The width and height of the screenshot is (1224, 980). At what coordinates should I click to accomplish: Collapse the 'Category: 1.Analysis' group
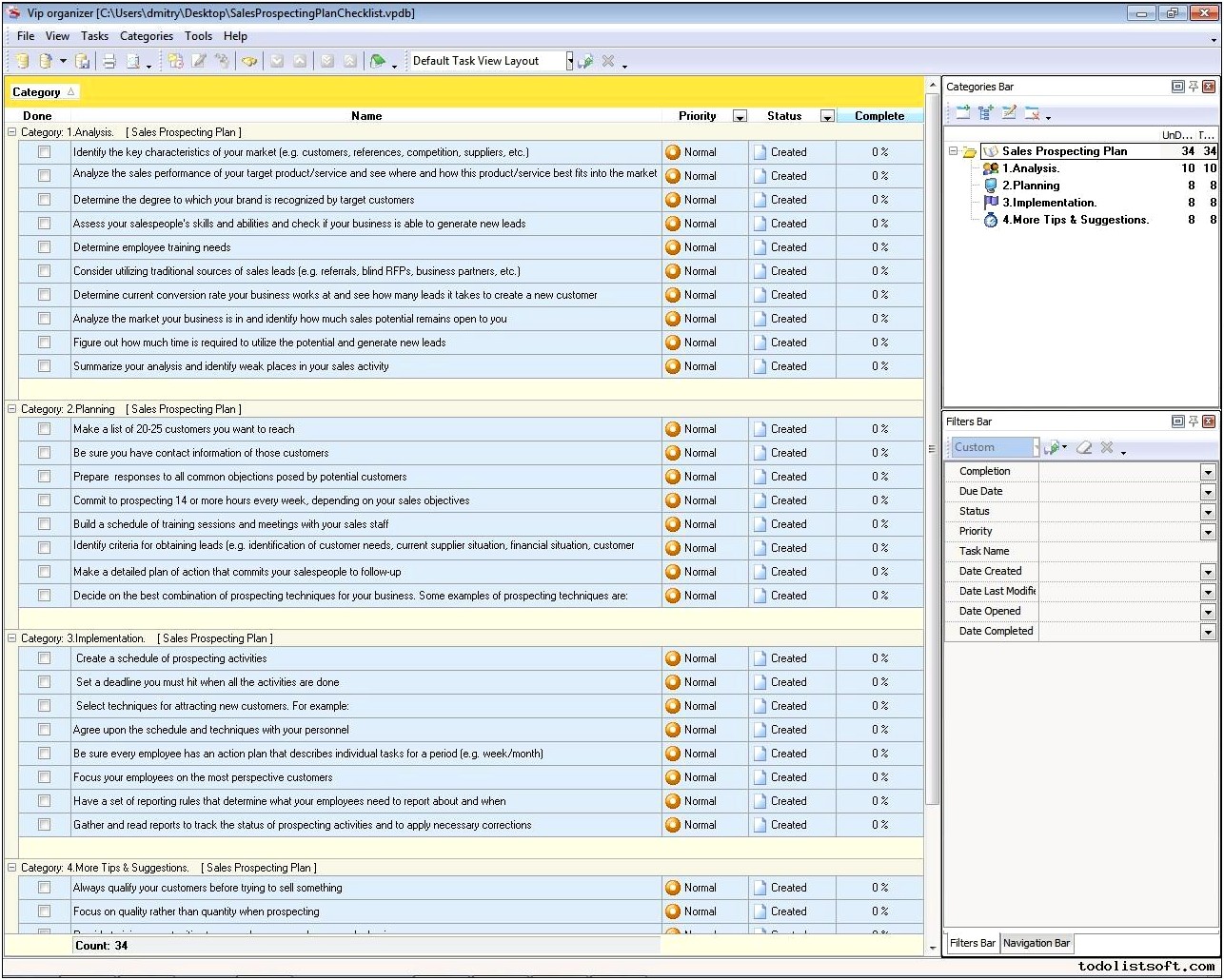(x=12, y=132)
